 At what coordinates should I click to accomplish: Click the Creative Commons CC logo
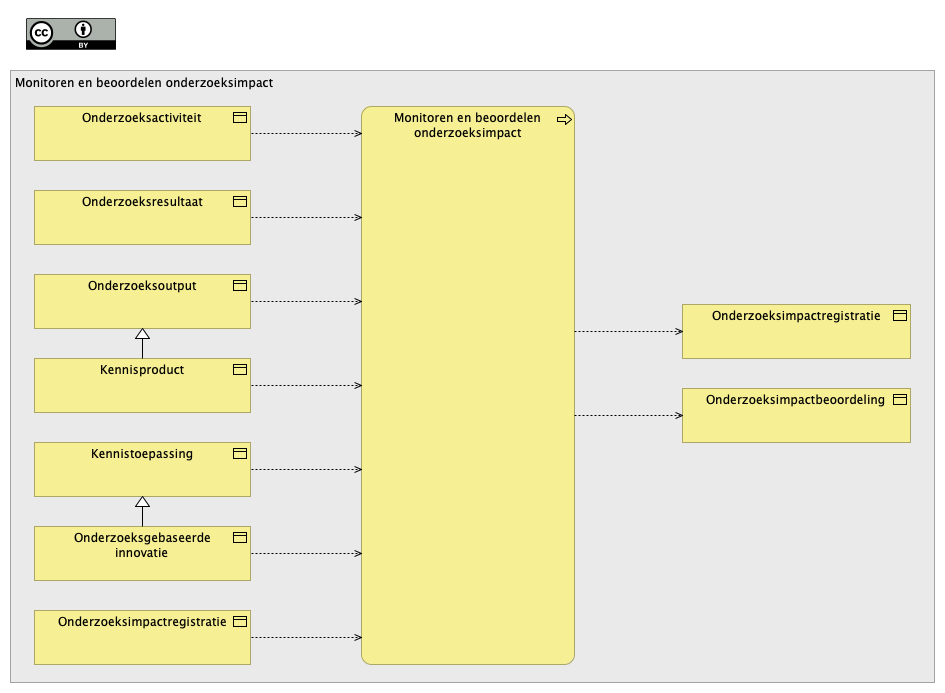tap(41, 33)
